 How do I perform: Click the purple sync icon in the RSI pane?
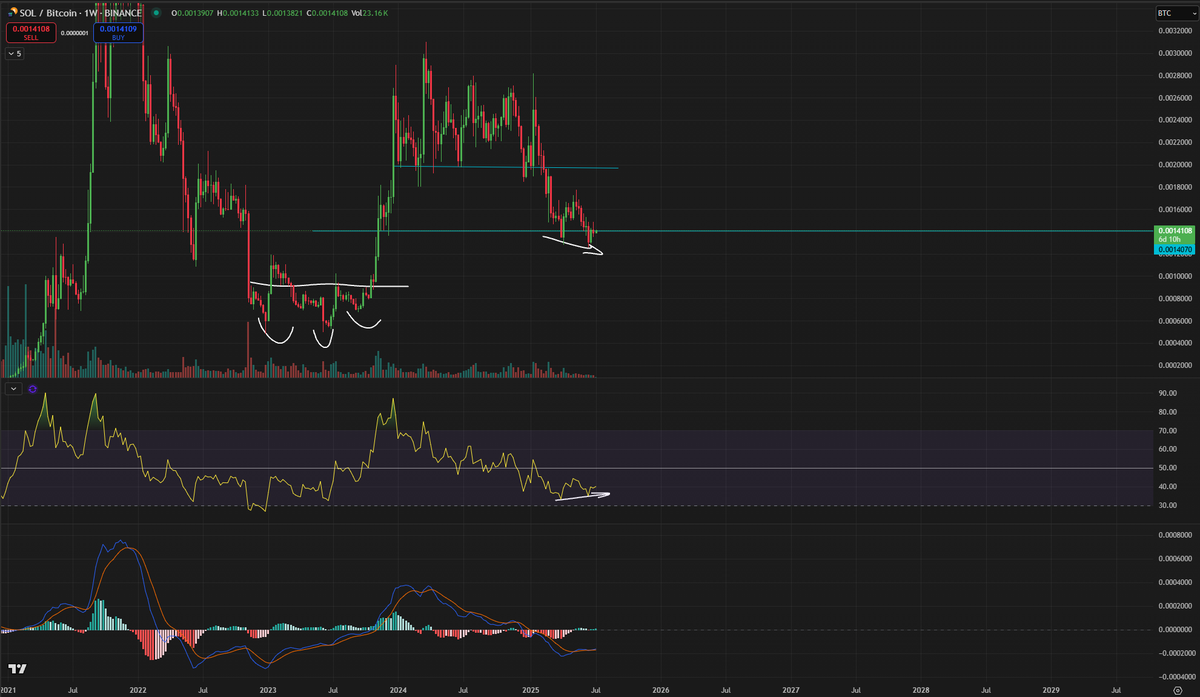tap(31, 389)
